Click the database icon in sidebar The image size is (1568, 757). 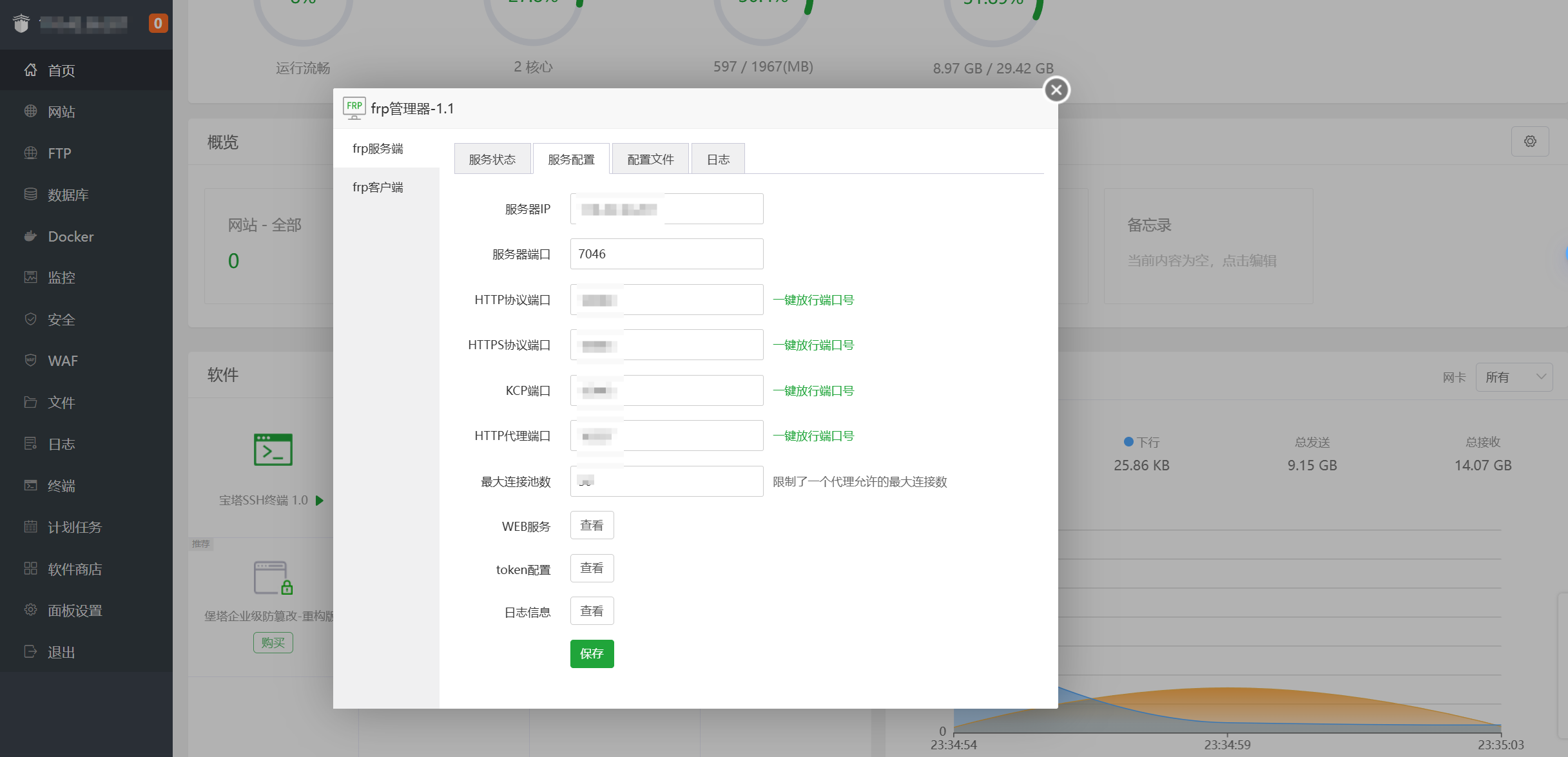[30, 194]
